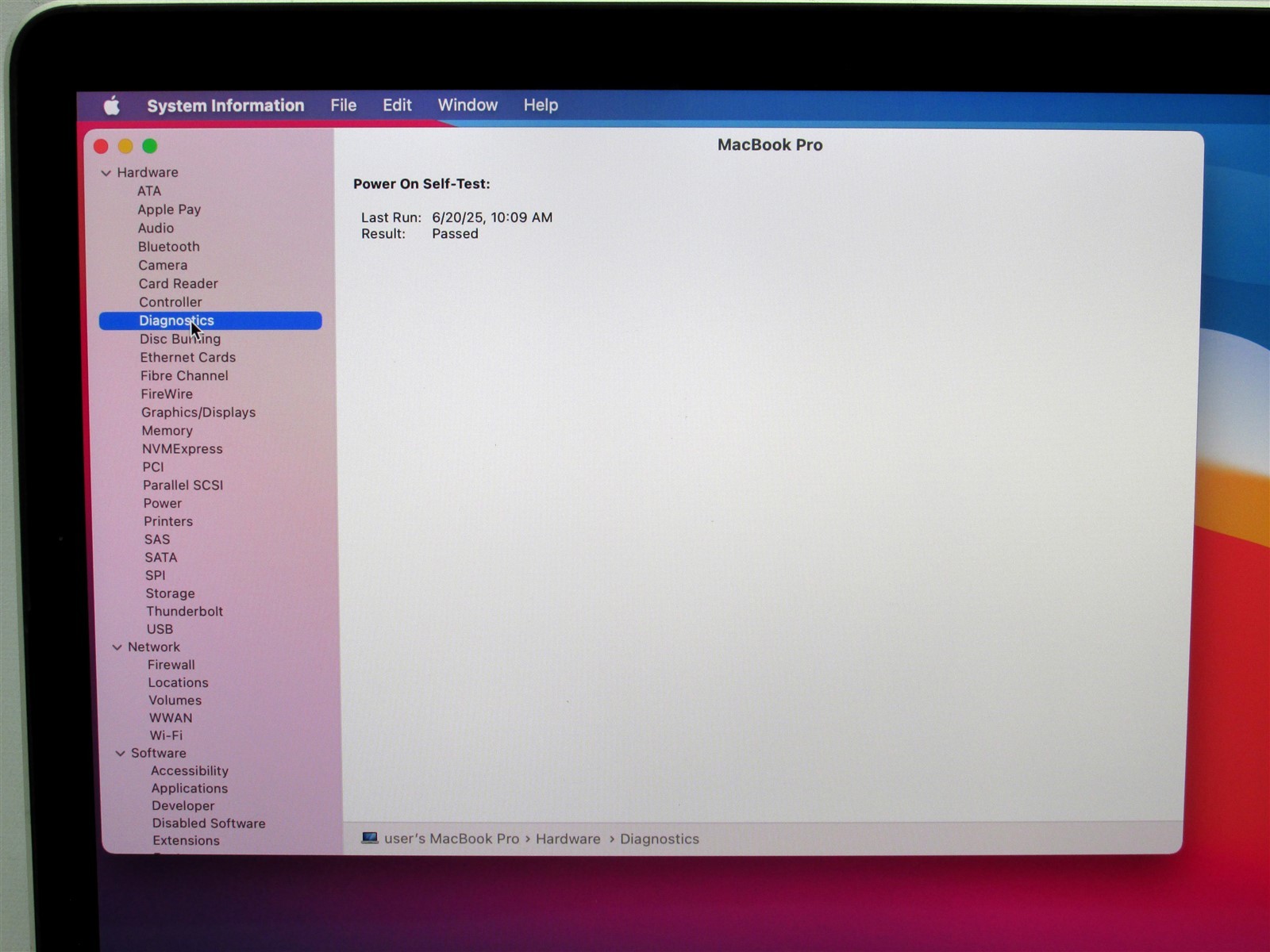Click user's MacBook Pro in path bar
Viewport: 1270px width, 952px height.
pos(452,839)
